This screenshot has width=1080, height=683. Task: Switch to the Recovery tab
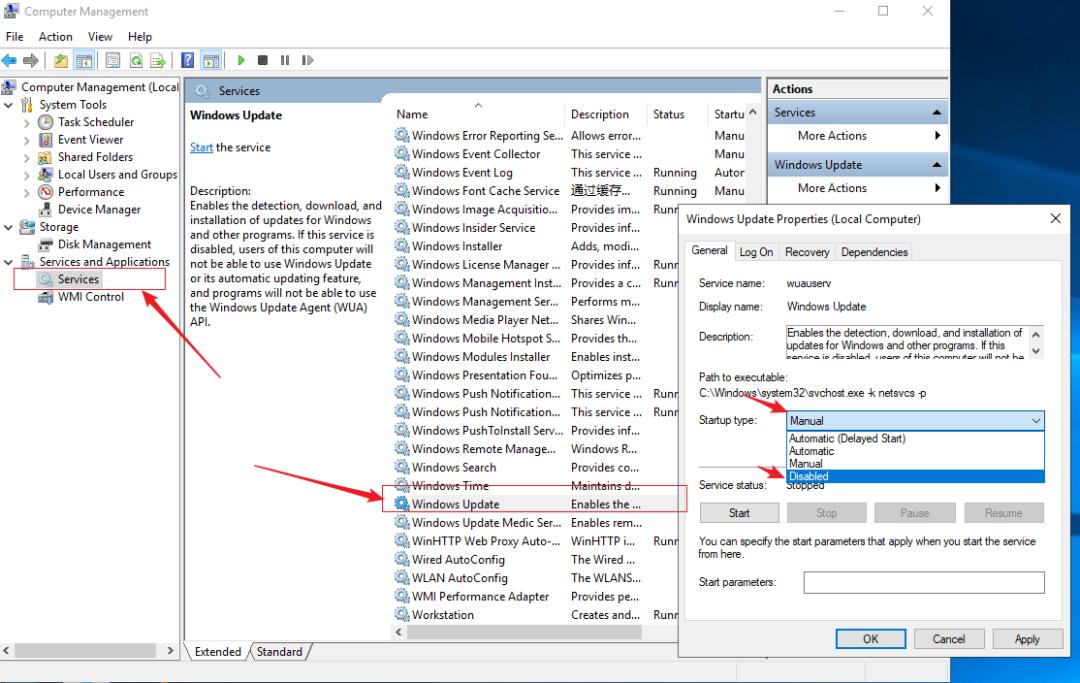(x=806, y=252)
